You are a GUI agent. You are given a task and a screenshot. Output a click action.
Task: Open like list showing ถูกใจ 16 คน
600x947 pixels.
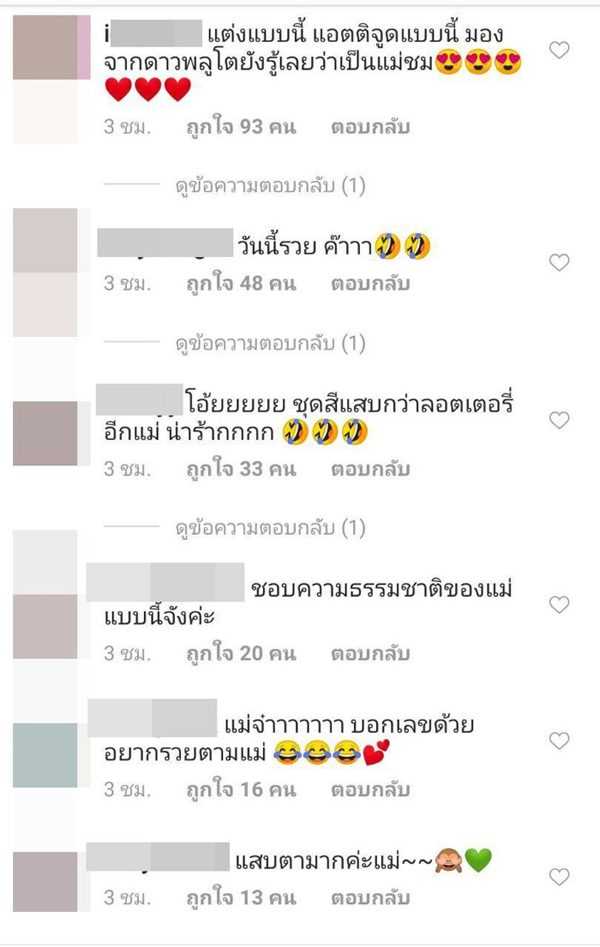click(x=241, y=789)
